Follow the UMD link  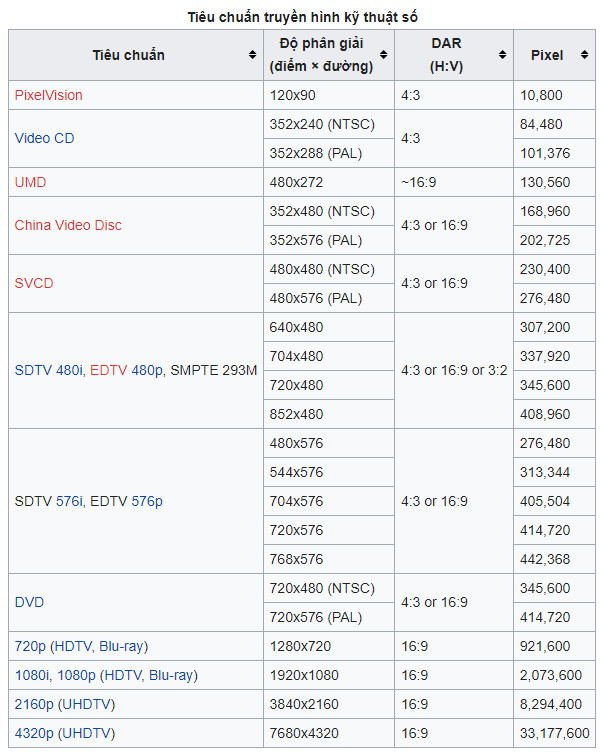pos(30,182)
